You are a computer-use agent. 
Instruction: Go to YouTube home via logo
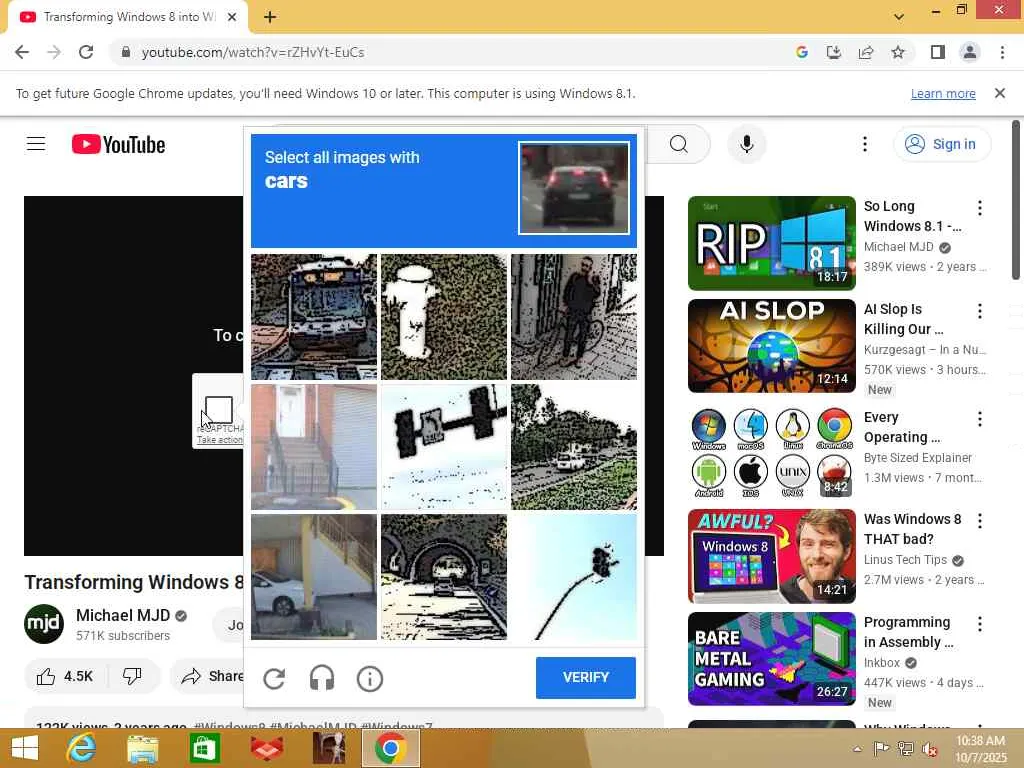point(118,144)
